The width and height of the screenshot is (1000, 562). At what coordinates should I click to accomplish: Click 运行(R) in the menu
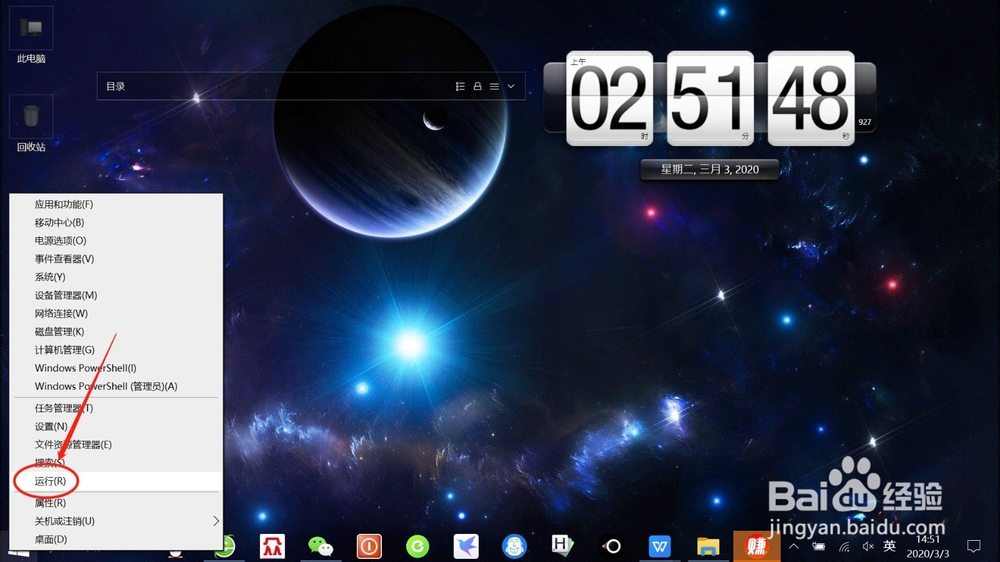click(116, 481)
